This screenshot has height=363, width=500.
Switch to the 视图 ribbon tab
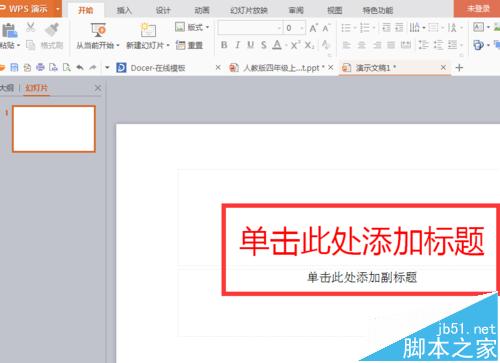pyautogui.click(x=335, y=10)
